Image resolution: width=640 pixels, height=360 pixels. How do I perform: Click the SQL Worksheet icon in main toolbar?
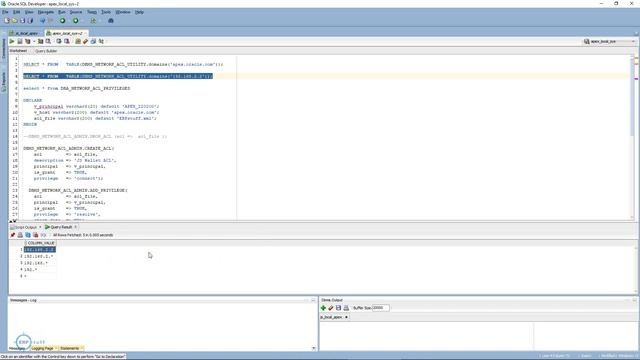(93, 20)
